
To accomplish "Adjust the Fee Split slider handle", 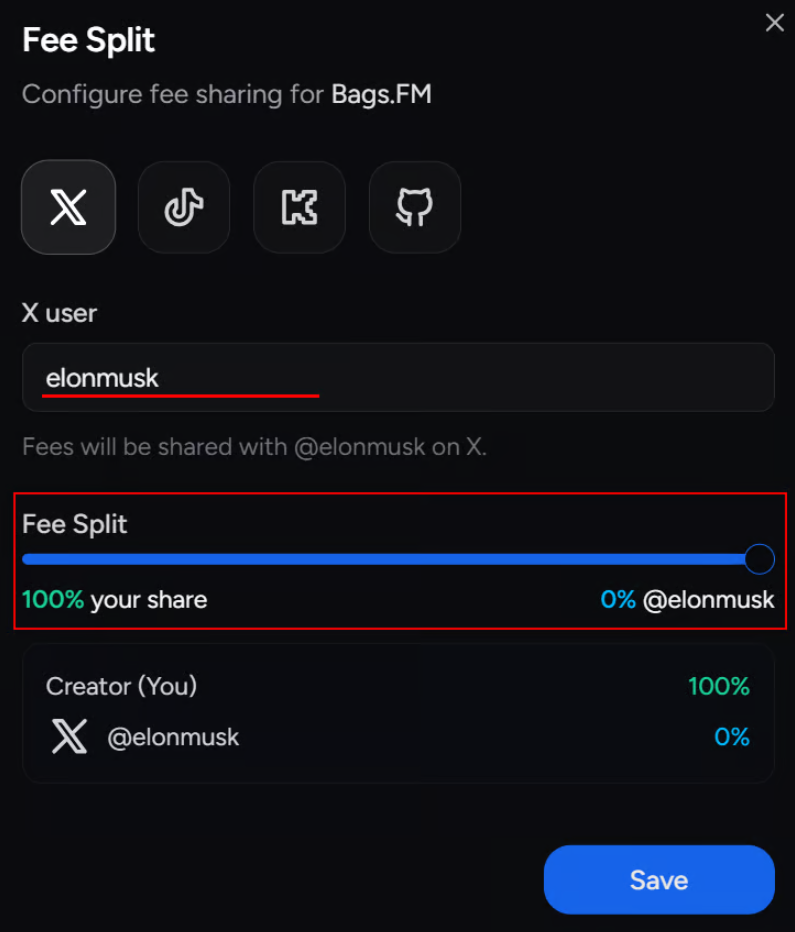I will [x=759, y=558].
